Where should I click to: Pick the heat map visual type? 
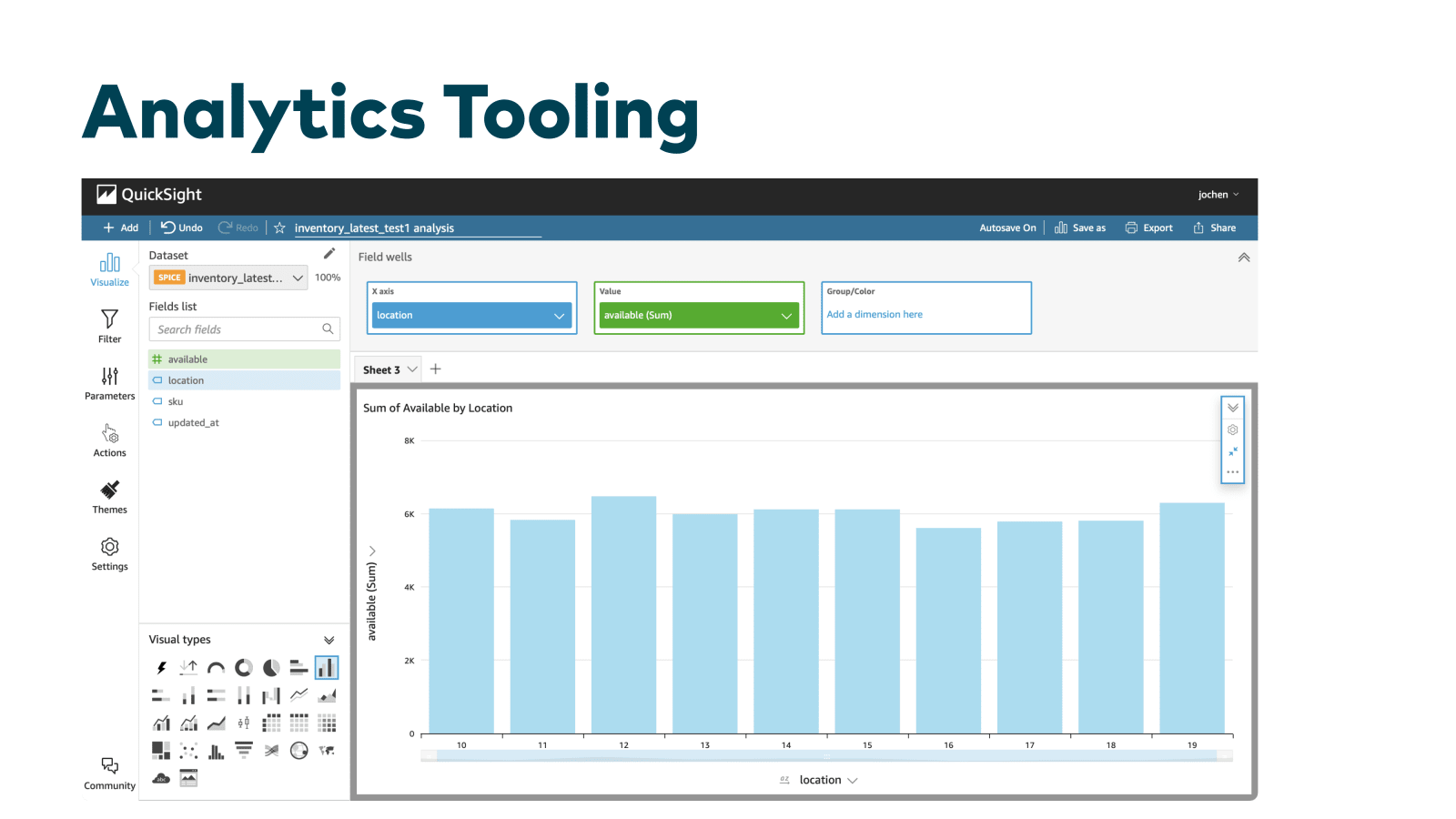(x=327, y=723)
